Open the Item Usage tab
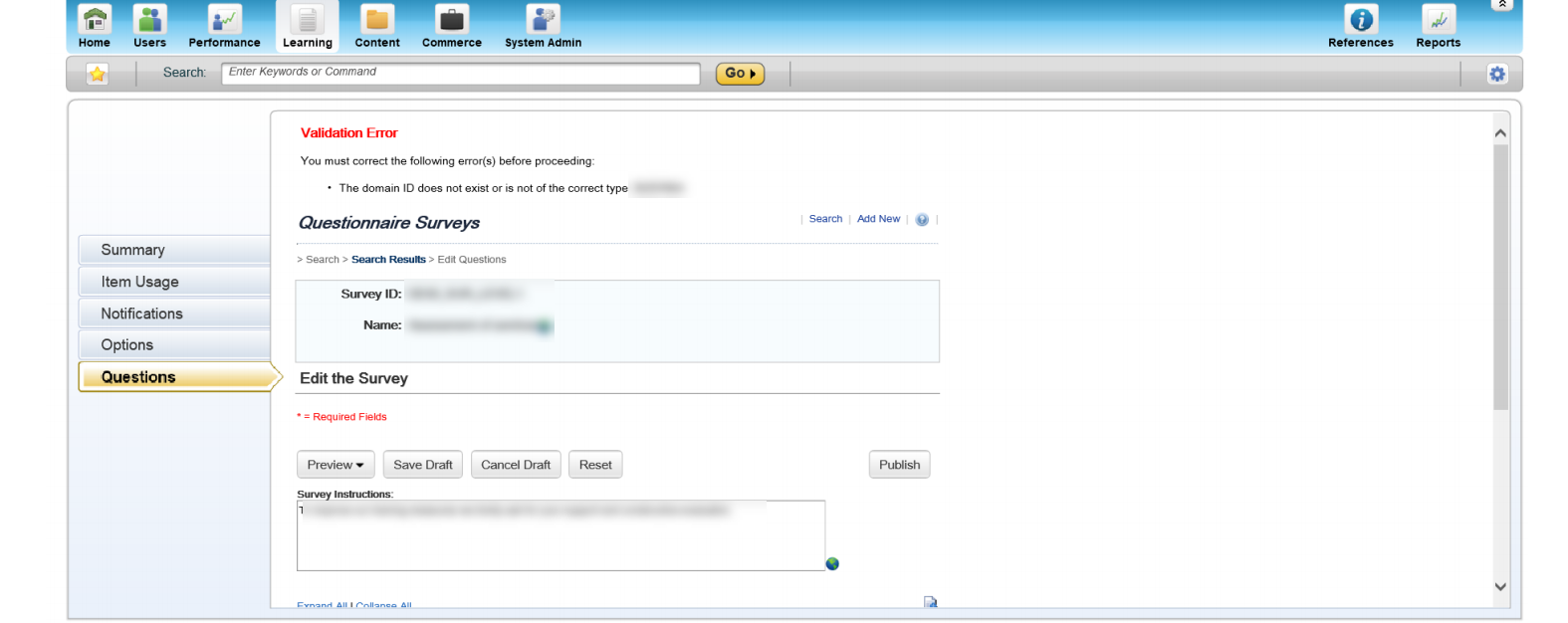 pos(175,282)
